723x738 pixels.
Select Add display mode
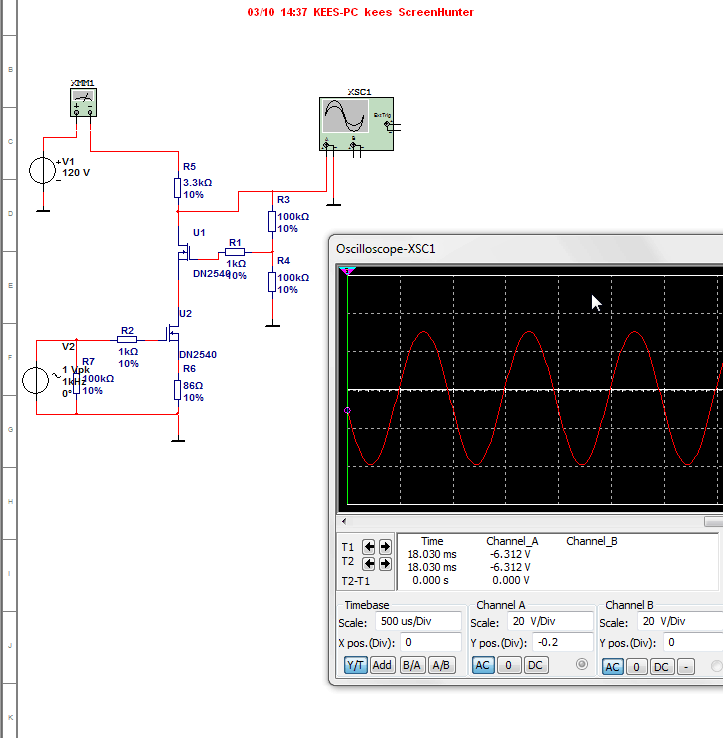pos(382,665)
